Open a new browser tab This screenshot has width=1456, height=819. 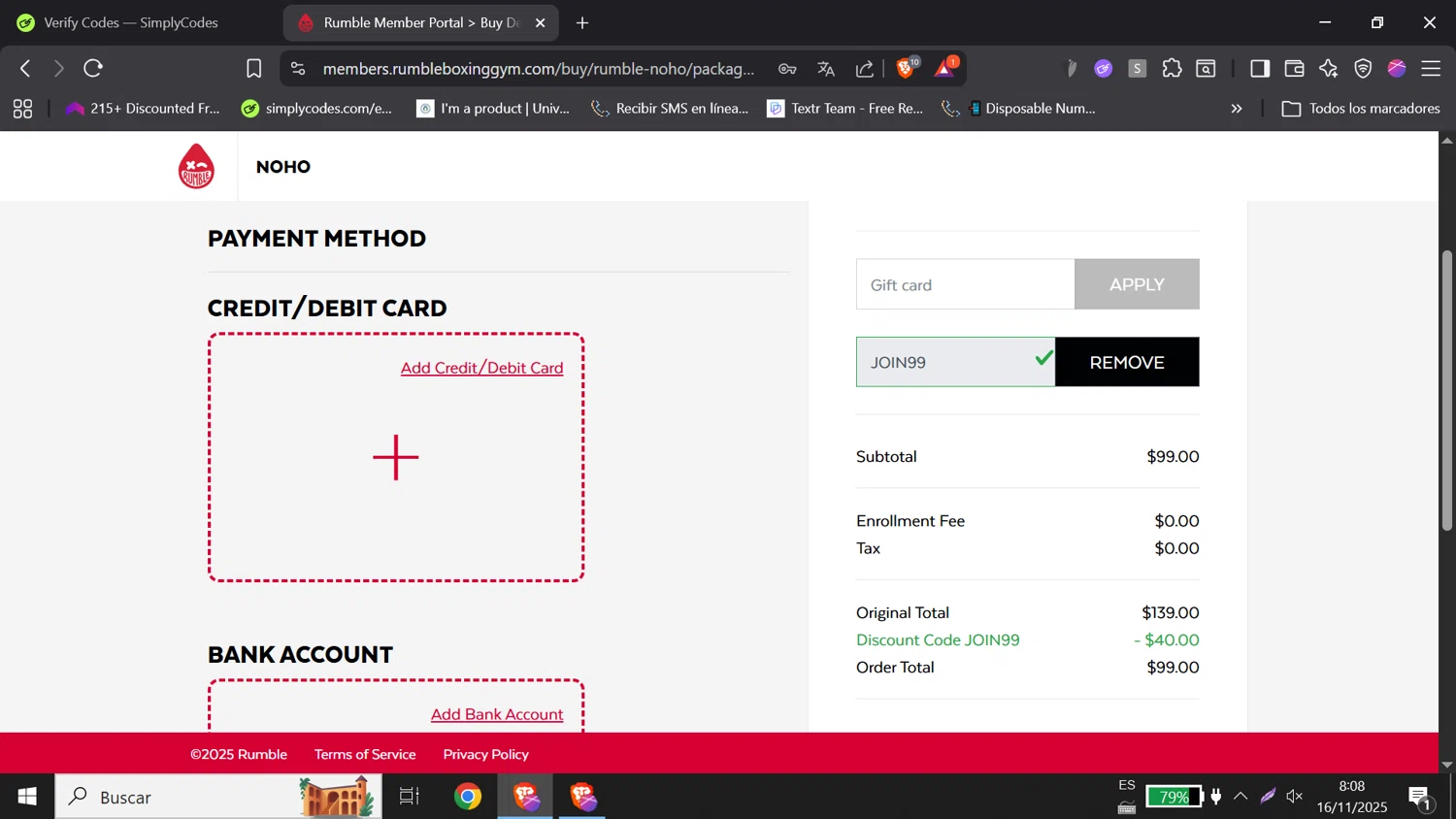point(582,22)
